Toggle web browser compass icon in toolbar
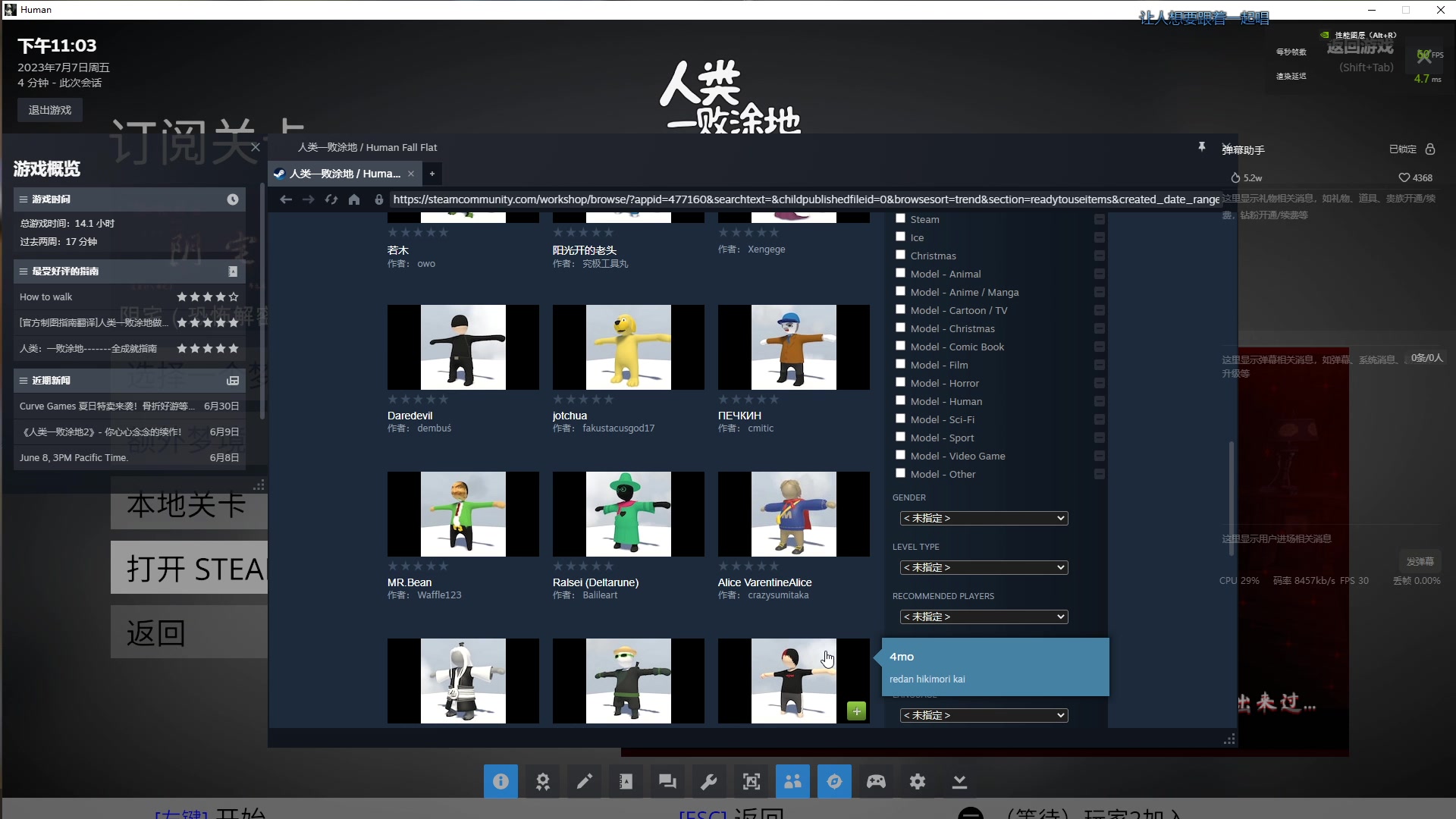The height and width of the screenshot is (819, 1456). (x=834, y=781)
